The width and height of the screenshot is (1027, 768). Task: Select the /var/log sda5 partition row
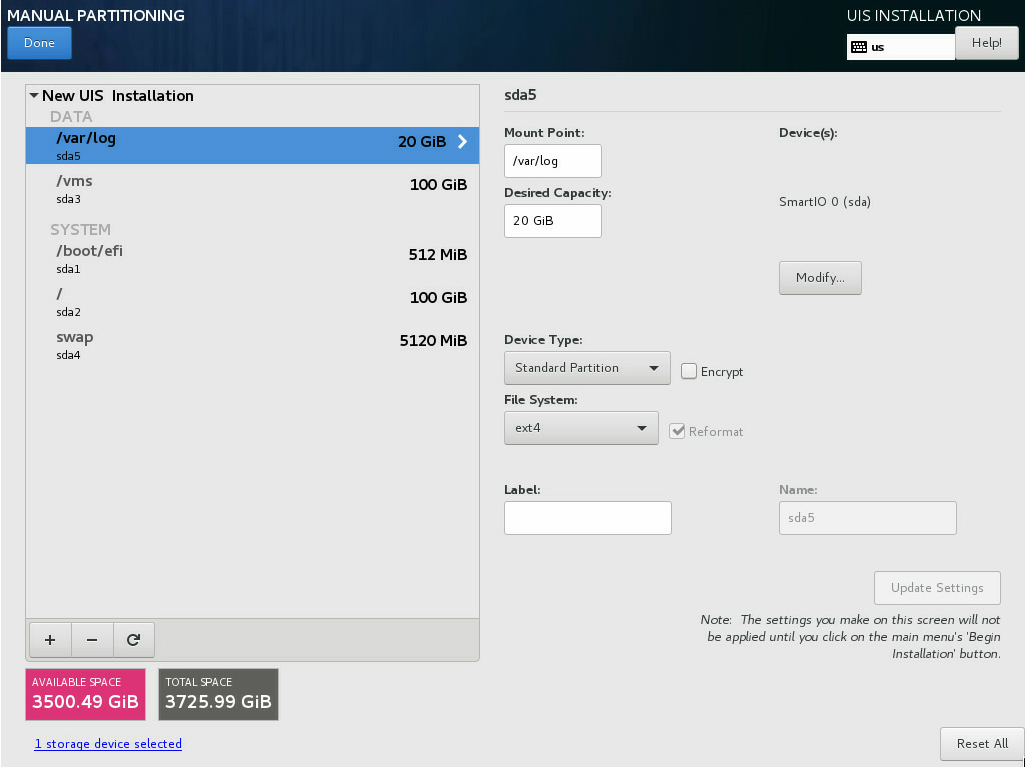[x=252, y=145]
